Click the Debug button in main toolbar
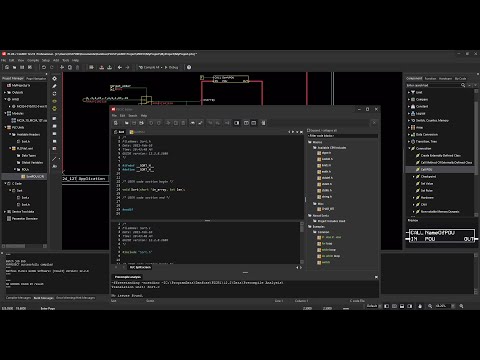Viewport: 480px width, 360px height. pos(171,67)
